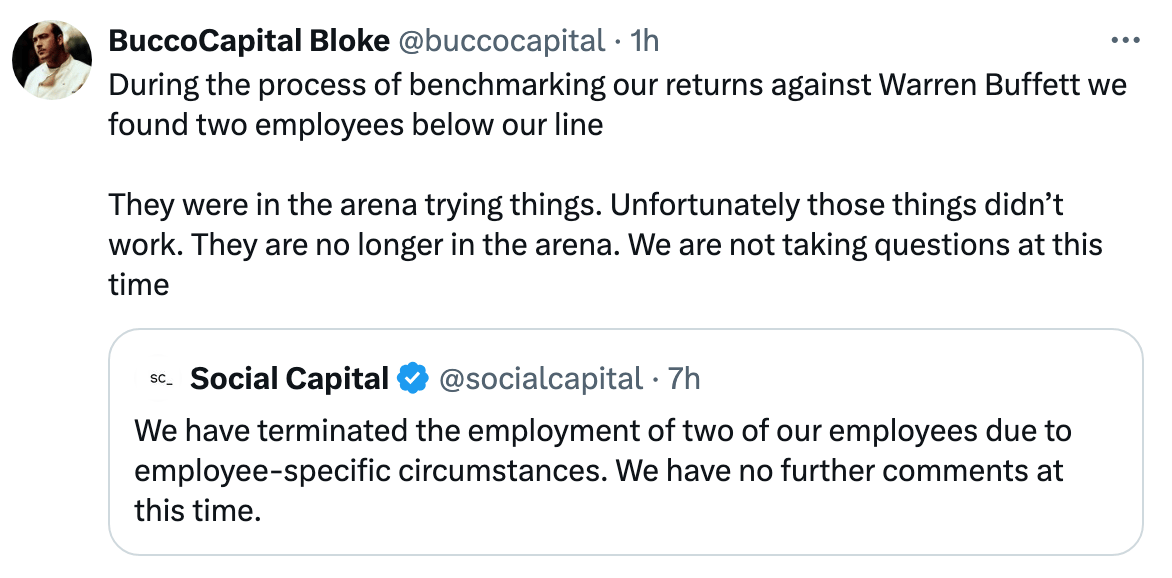The image size is (1172, 578).
Task: Open the @socialcapital handle
Action: (x=541, y=379)
